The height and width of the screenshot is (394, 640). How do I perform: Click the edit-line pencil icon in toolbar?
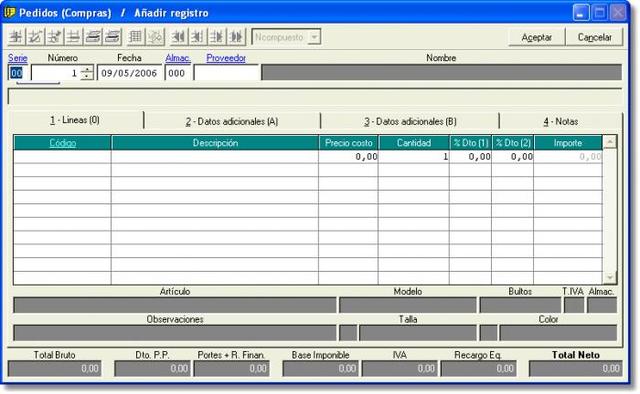(36, 37)
